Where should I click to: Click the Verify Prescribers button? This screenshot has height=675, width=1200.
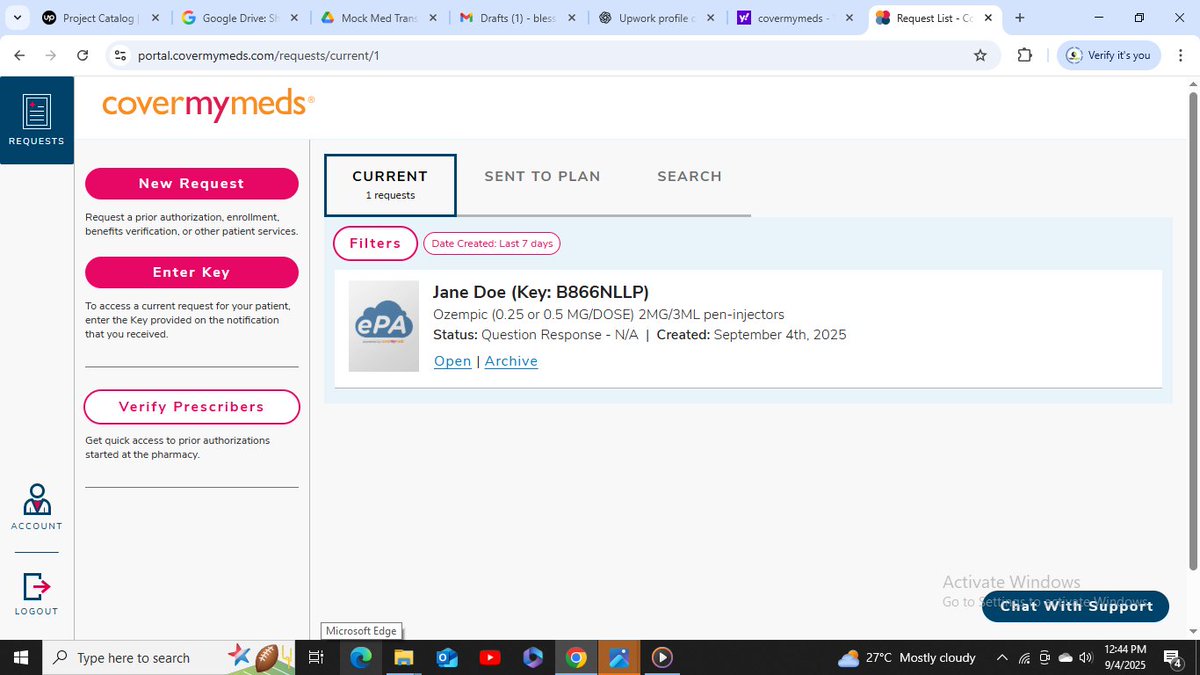click(191, 407)
